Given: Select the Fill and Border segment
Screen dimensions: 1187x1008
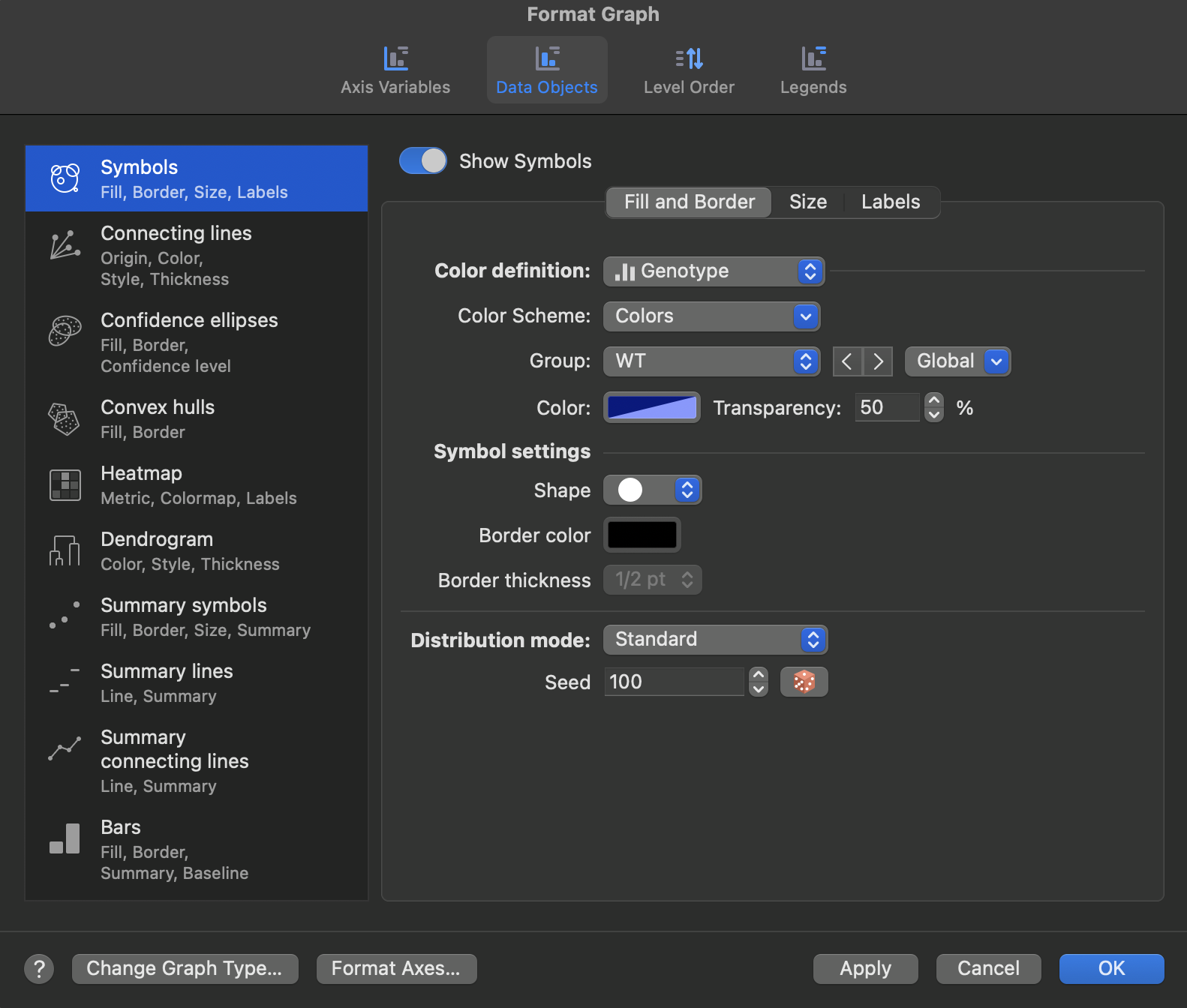Looking at the screenshot, I should (x=689, y=202).
